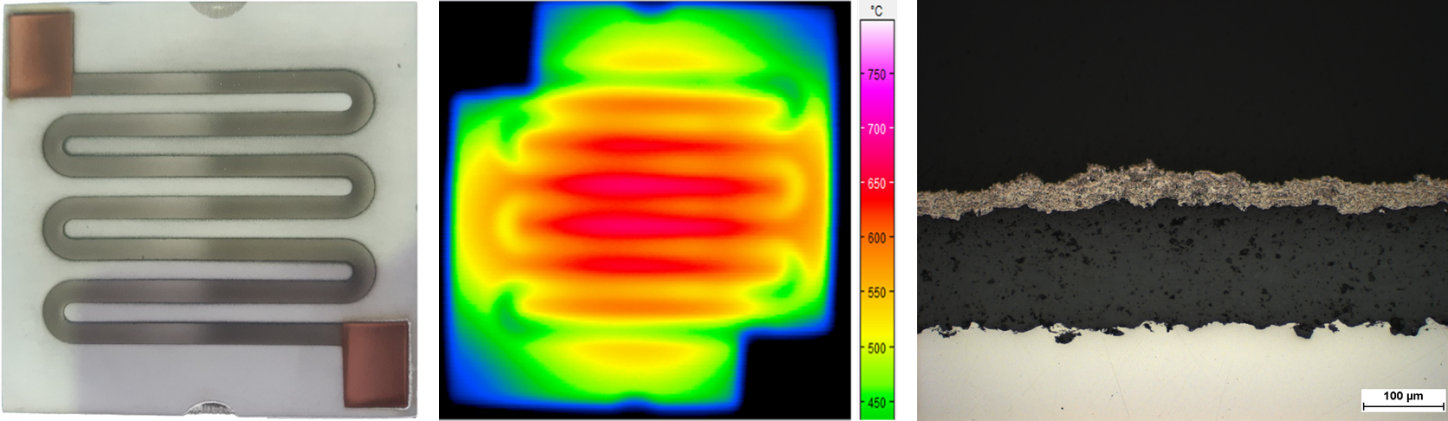Select the infrared thermal image
1448x421 pixels.
pos(646,210)
